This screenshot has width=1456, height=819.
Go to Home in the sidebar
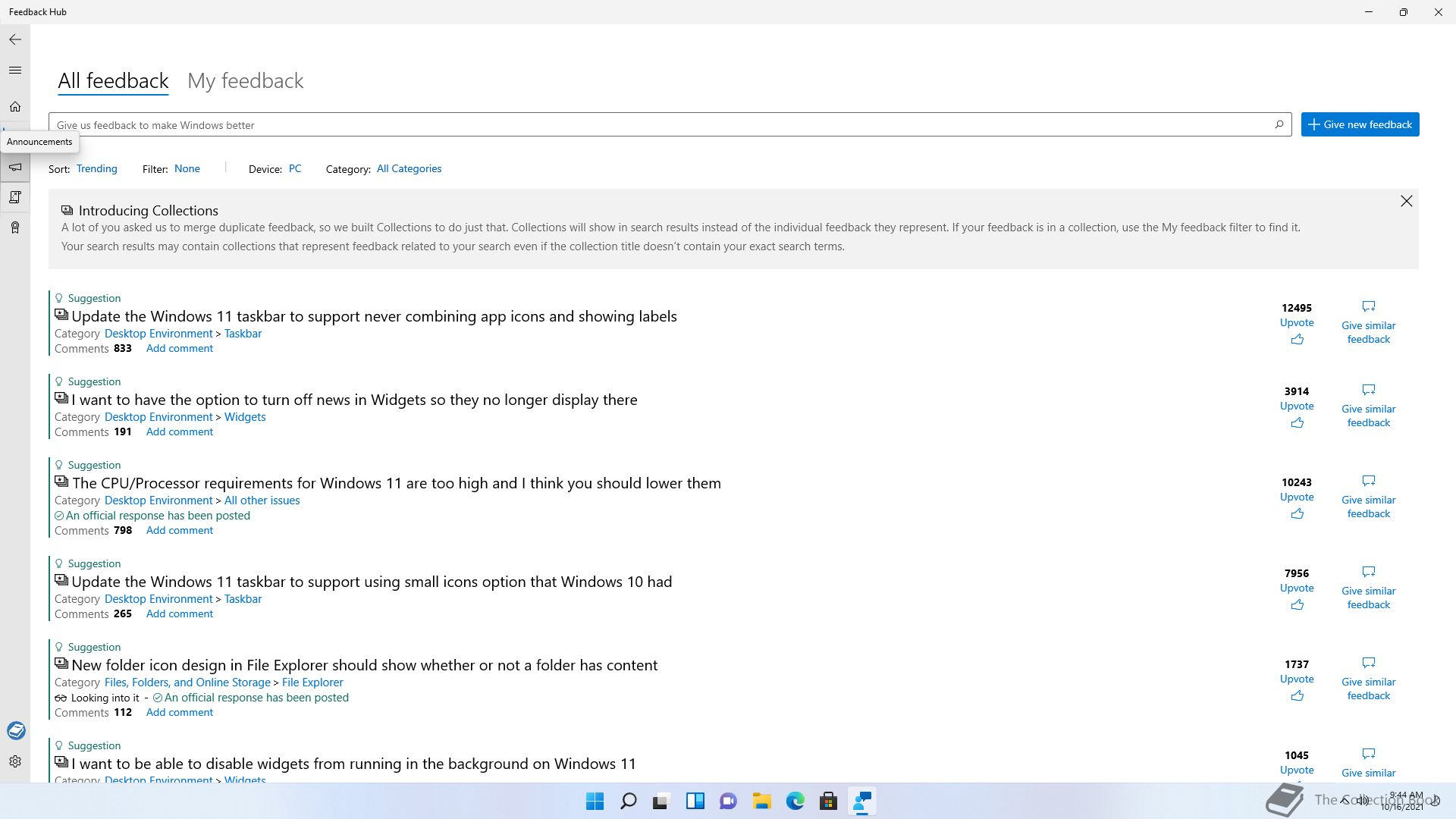coord(15,107)
